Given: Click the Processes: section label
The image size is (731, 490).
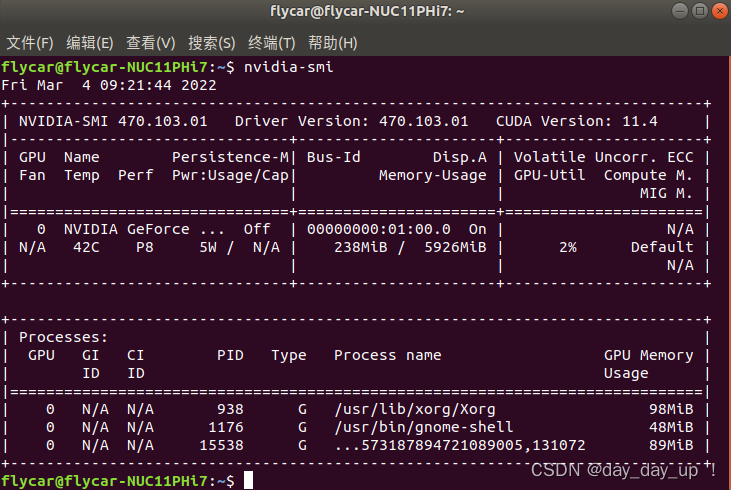Looking at the screenshot, I should click(63, 337).
